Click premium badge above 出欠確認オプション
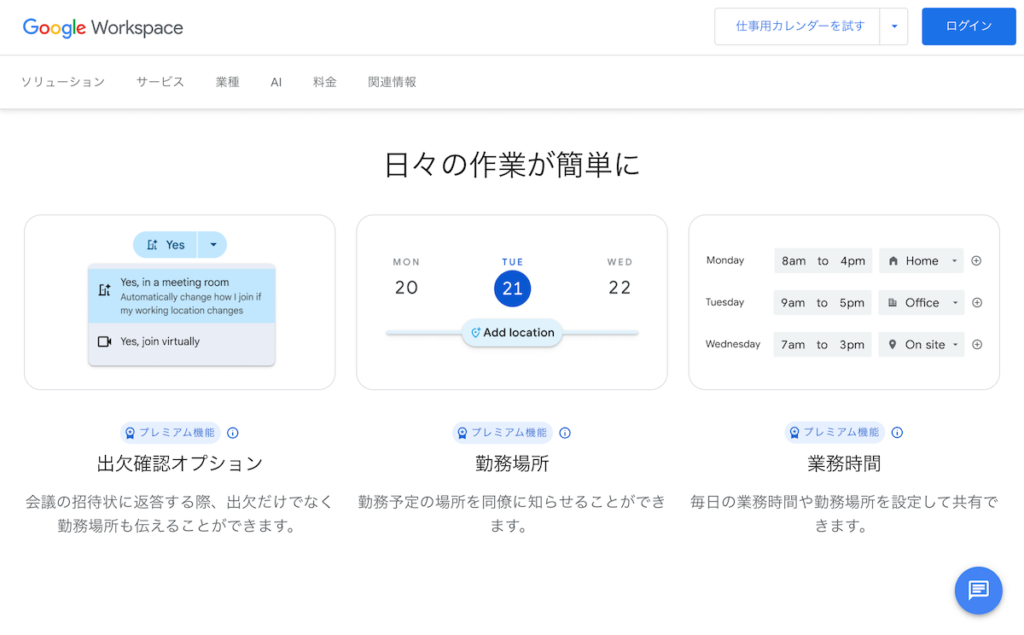The image size is (1024, 635). [x=170, y=432]
